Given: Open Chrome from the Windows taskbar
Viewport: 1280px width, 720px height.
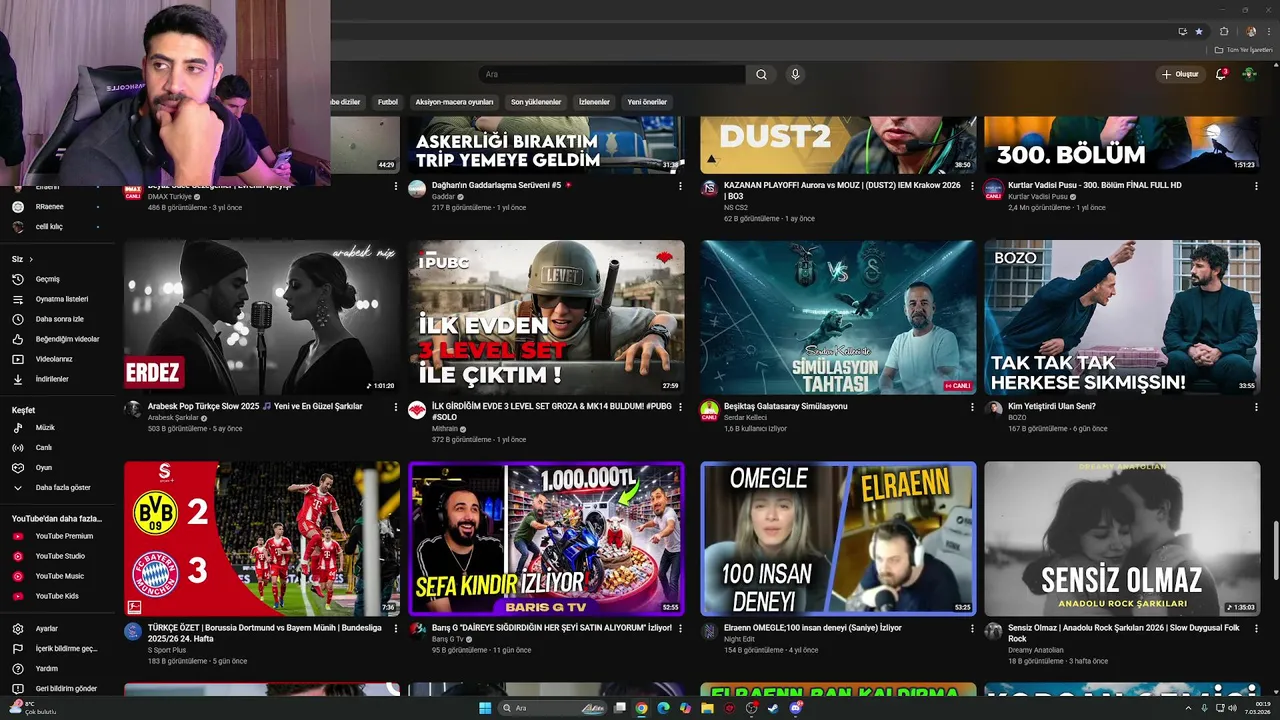Looking at the screenshot, I should click(641, 708).
